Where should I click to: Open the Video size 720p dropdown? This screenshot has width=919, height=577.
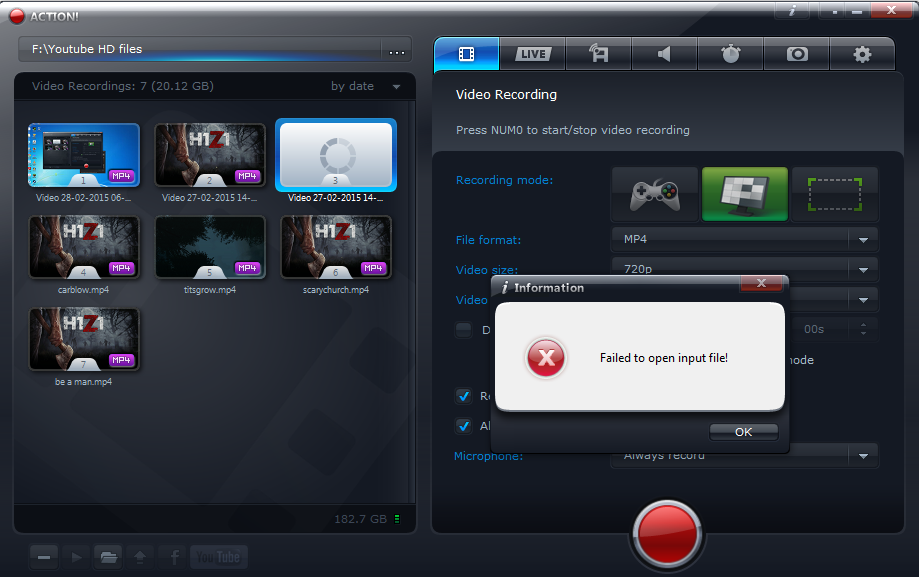coord(862,270)
